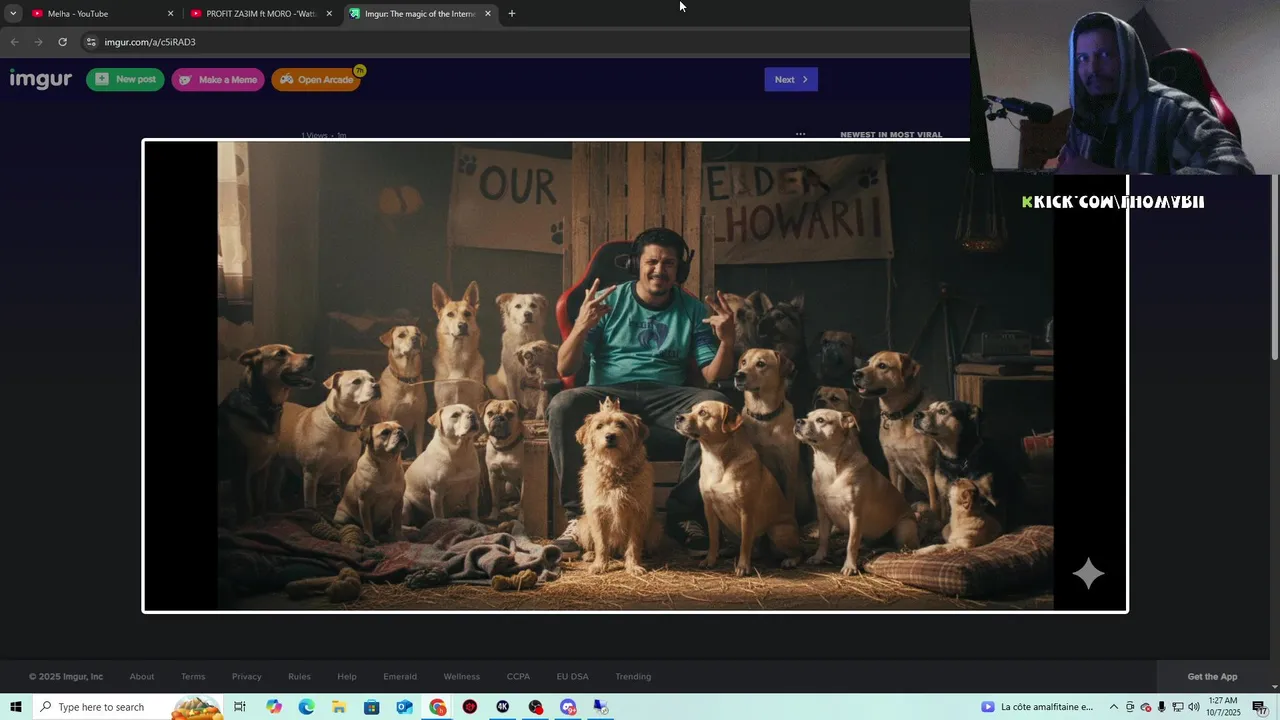Switch to Chrome on the taskbar

pyautogui.click(x=438, y=707)
